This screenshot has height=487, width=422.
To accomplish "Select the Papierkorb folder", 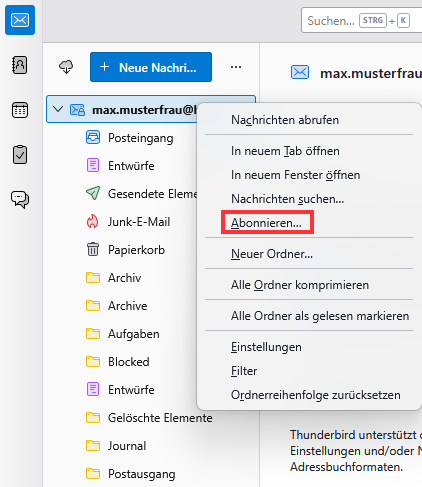I will (x=136, y=250).
